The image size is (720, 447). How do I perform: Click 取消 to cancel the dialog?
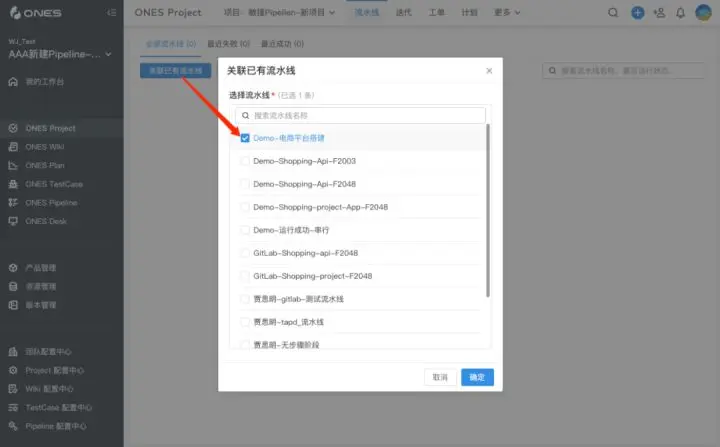440,377
